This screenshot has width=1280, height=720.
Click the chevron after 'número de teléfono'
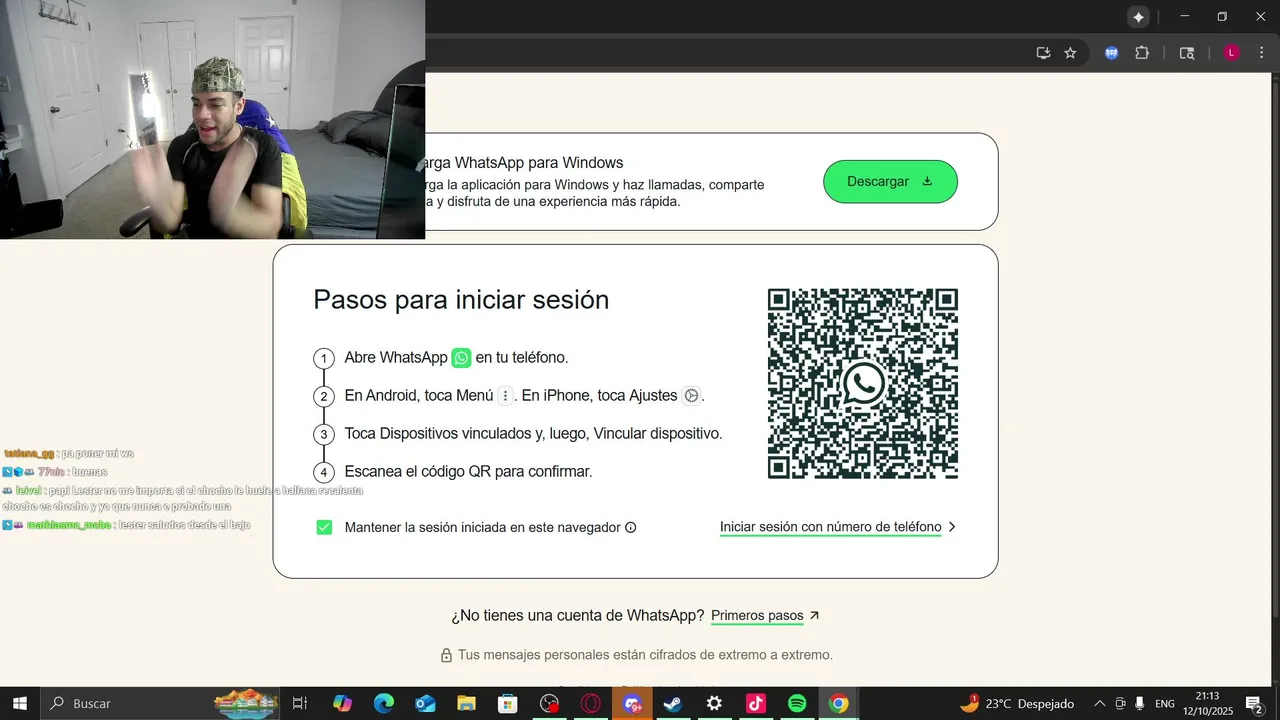point(952,527)
